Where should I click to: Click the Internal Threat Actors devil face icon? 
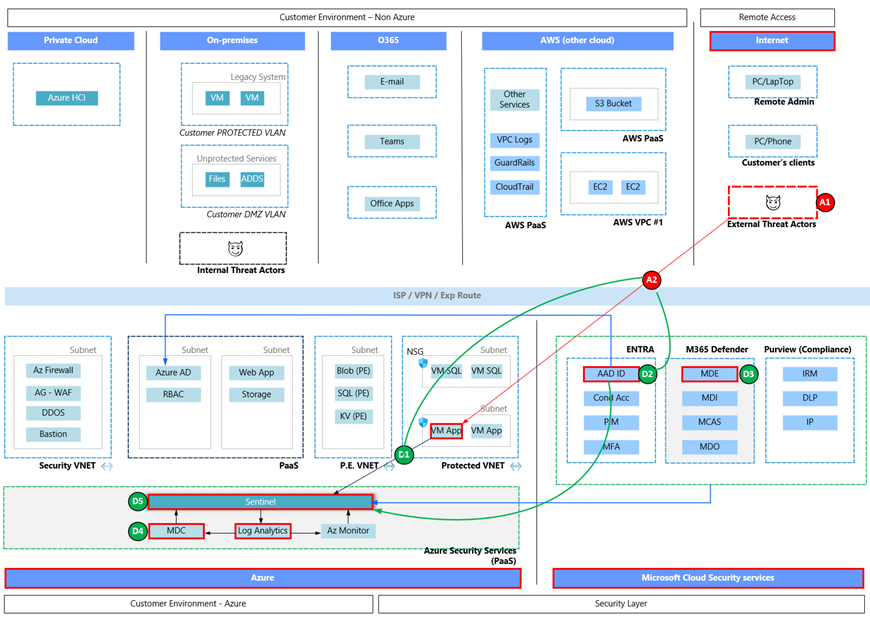click(235, 249)
